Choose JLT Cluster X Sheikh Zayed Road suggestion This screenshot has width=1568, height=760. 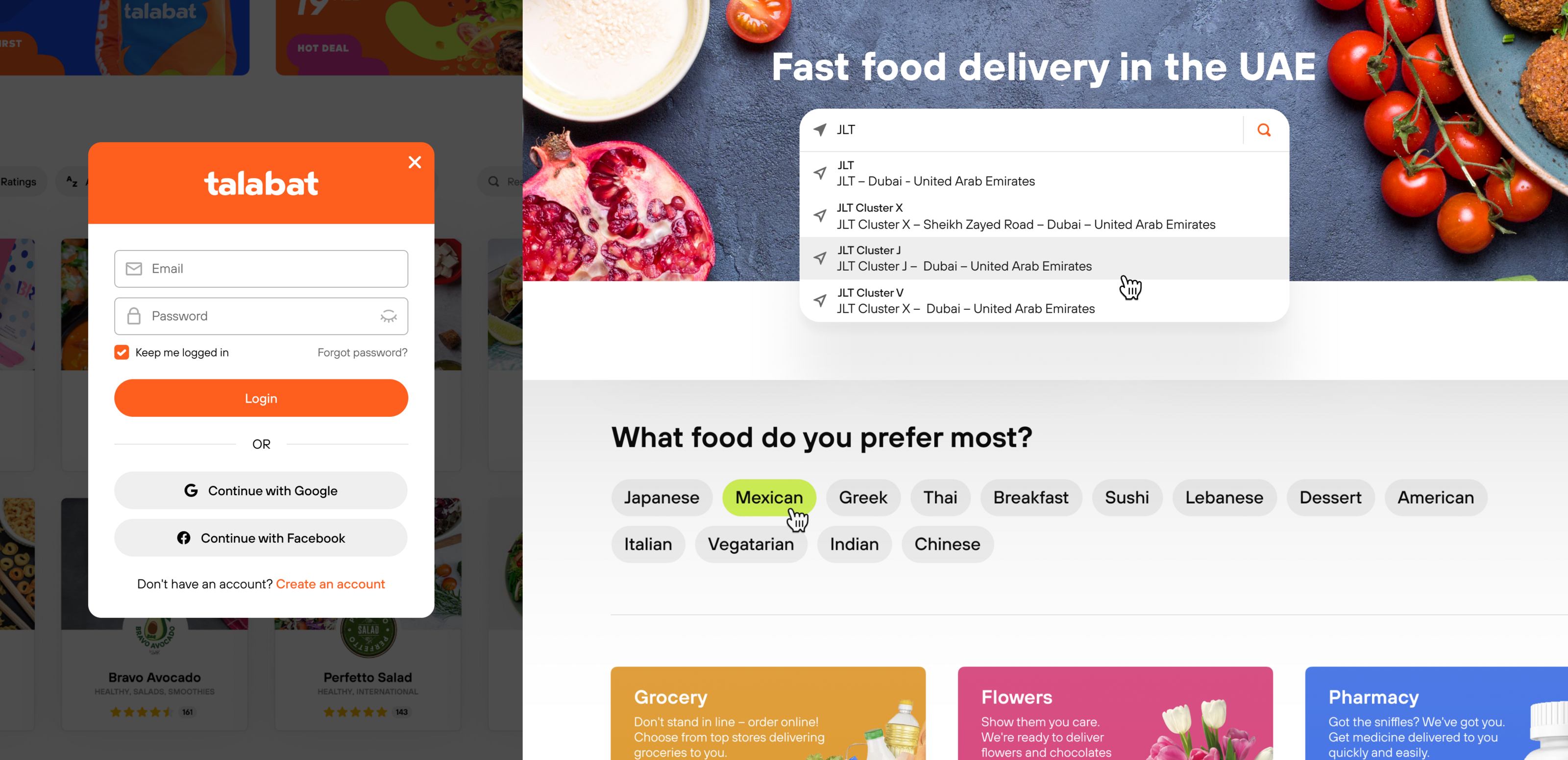tap(1044, 216)
